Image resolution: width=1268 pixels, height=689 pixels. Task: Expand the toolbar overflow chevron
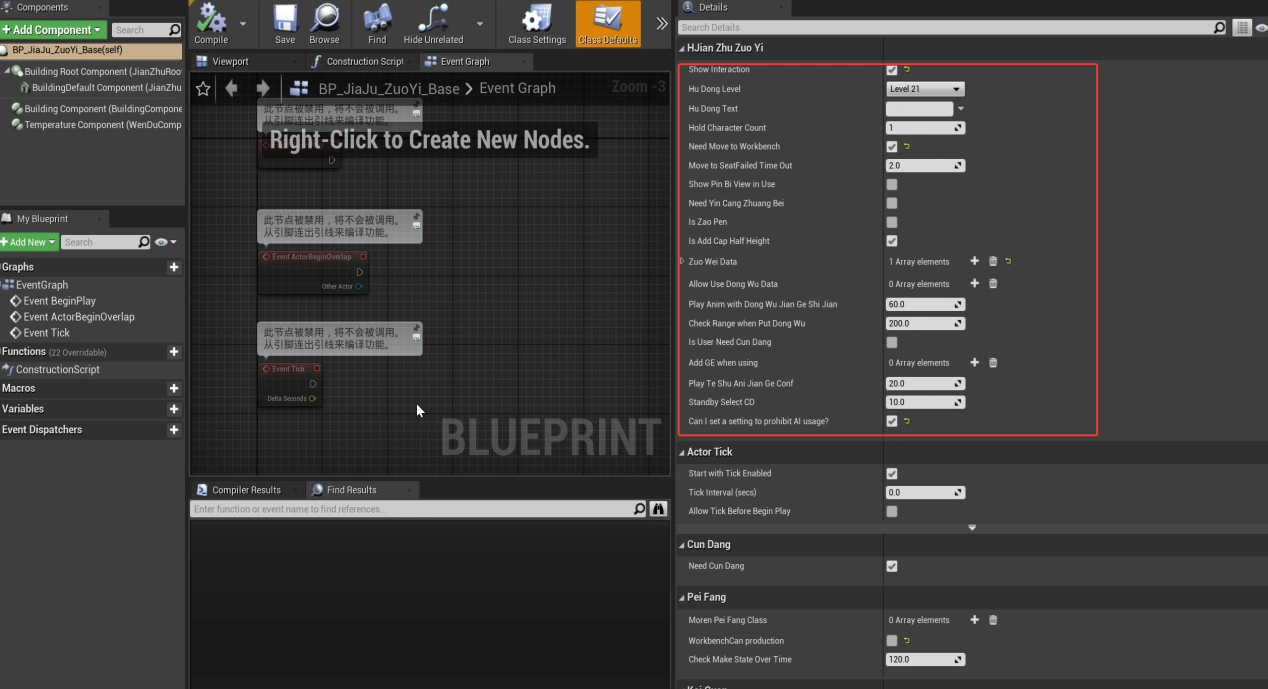[x=661, y=23]
